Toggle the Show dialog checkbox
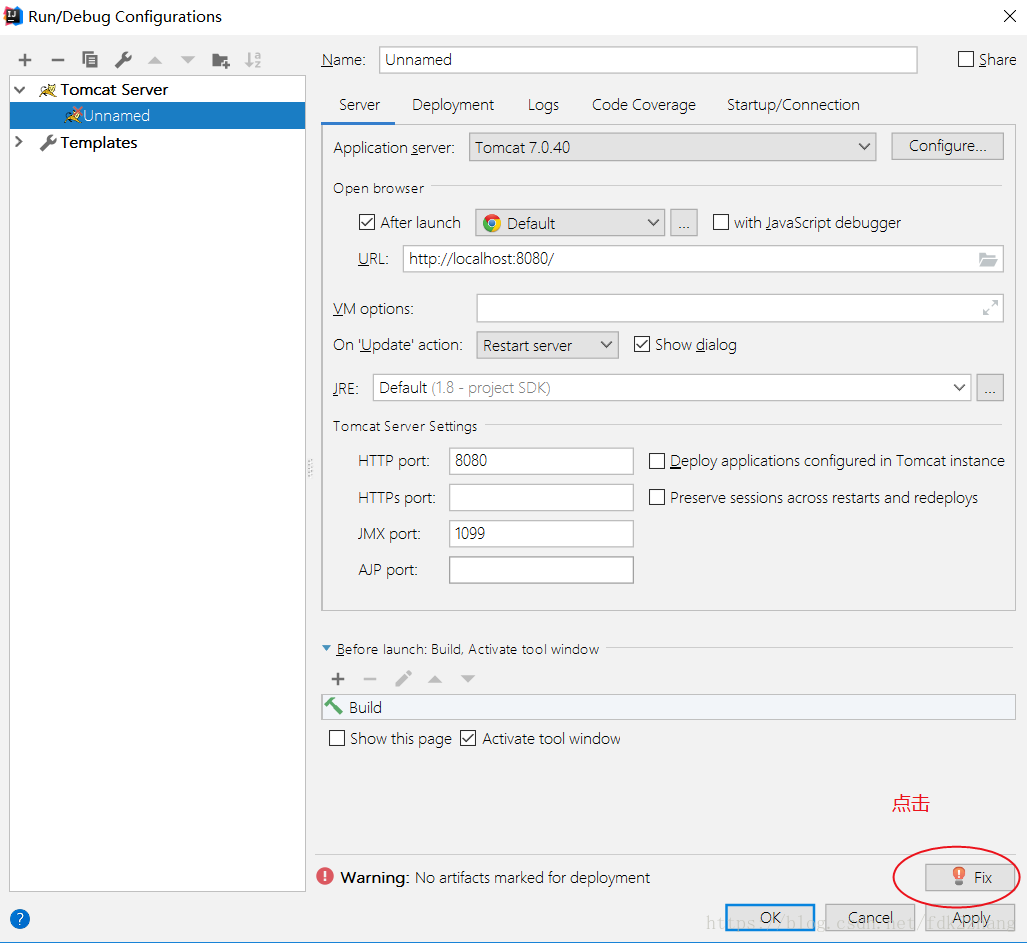 tap(642, 344)
